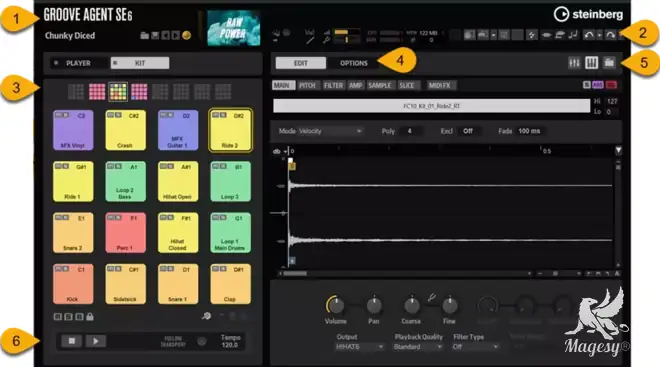The height and width of the screenshot is (367, 660).
Task: Open the Raw Power kit artwork
Action: click(x=234, y=28)
